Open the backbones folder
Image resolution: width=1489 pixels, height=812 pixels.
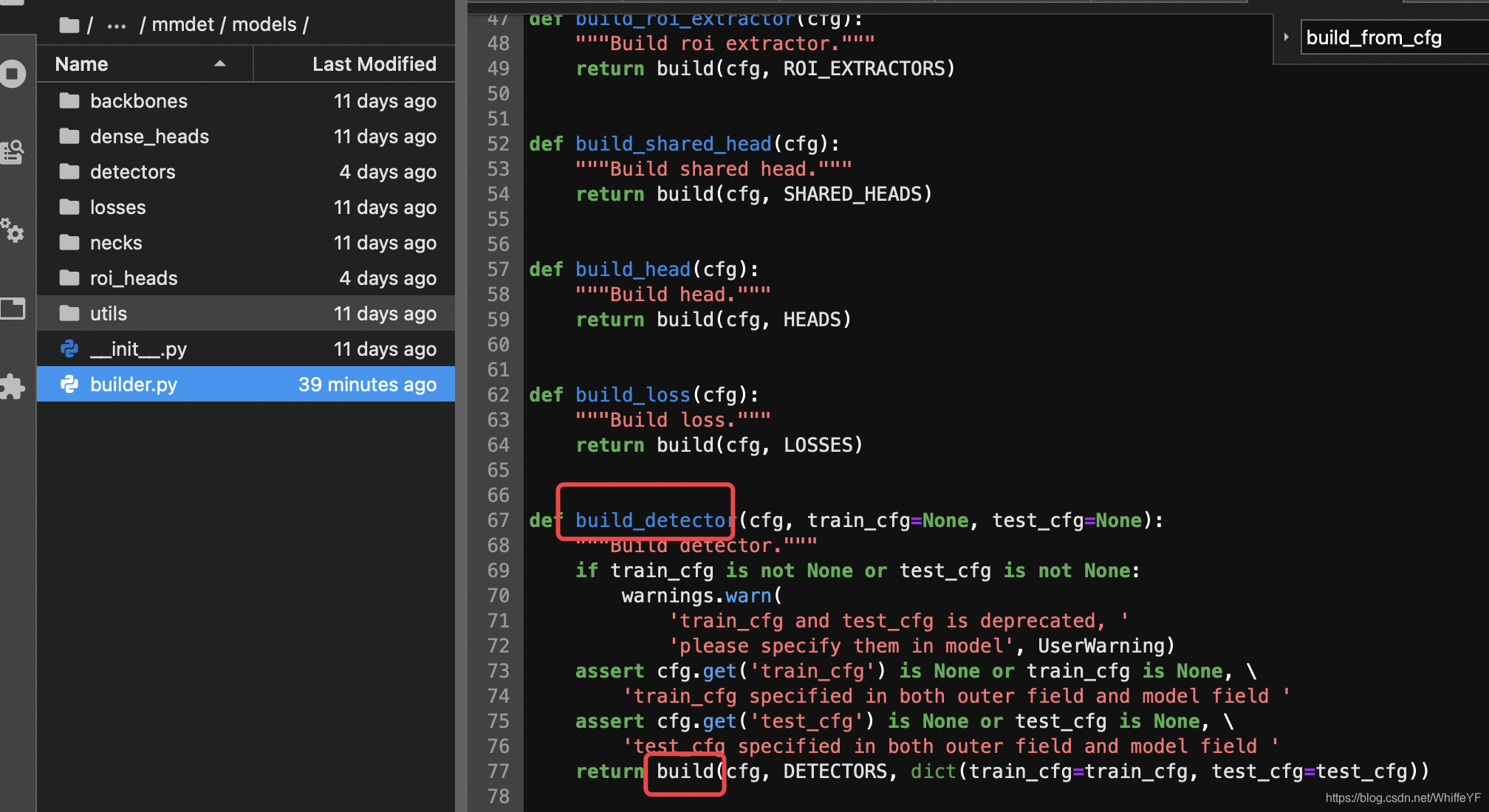[x=139, y=101]
